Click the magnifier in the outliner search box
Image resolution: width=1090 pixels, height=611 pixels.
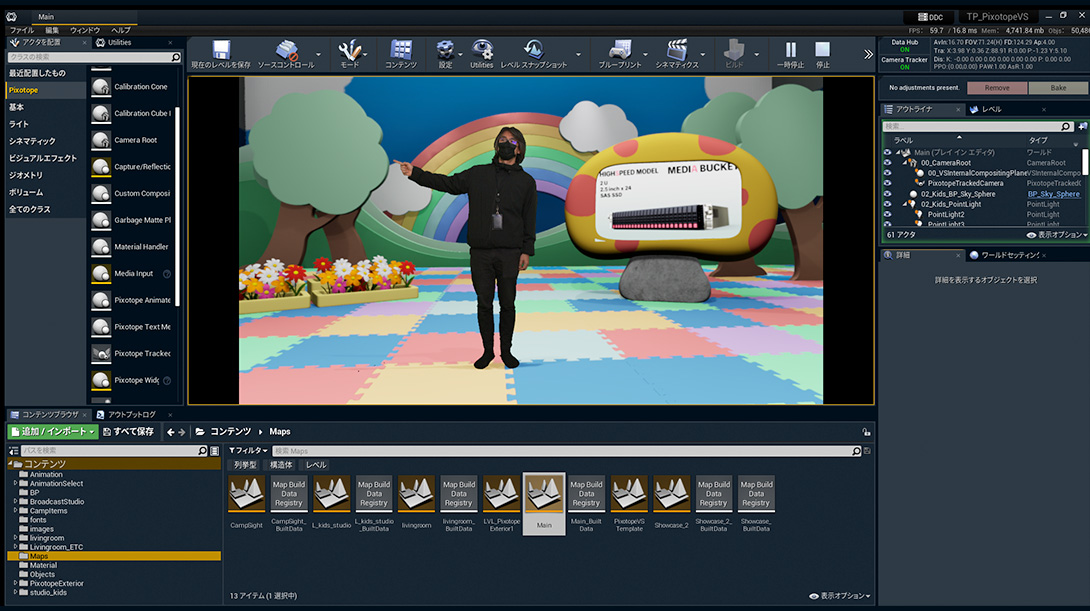[1066, 127]
